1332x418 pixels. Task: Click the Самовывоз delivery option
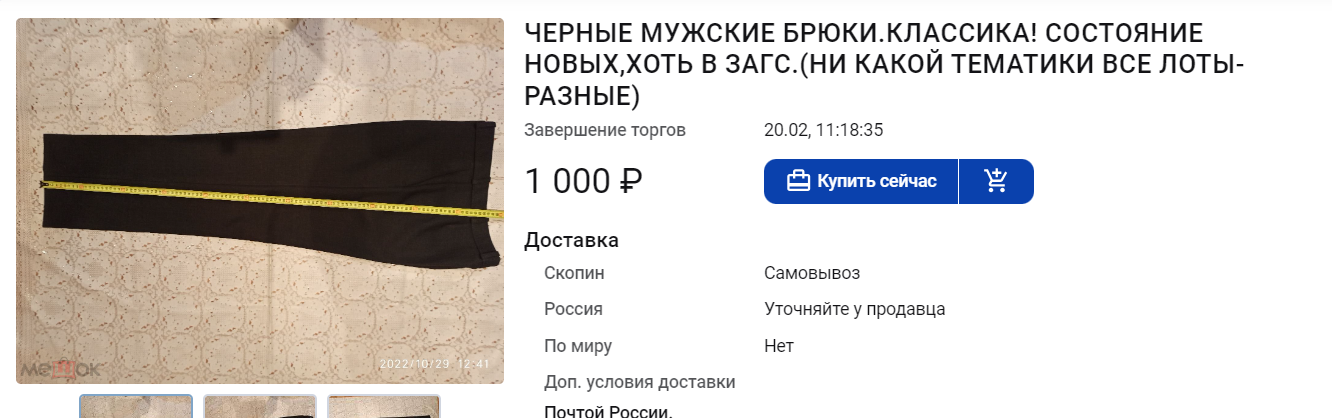click(x=812, y=273)
